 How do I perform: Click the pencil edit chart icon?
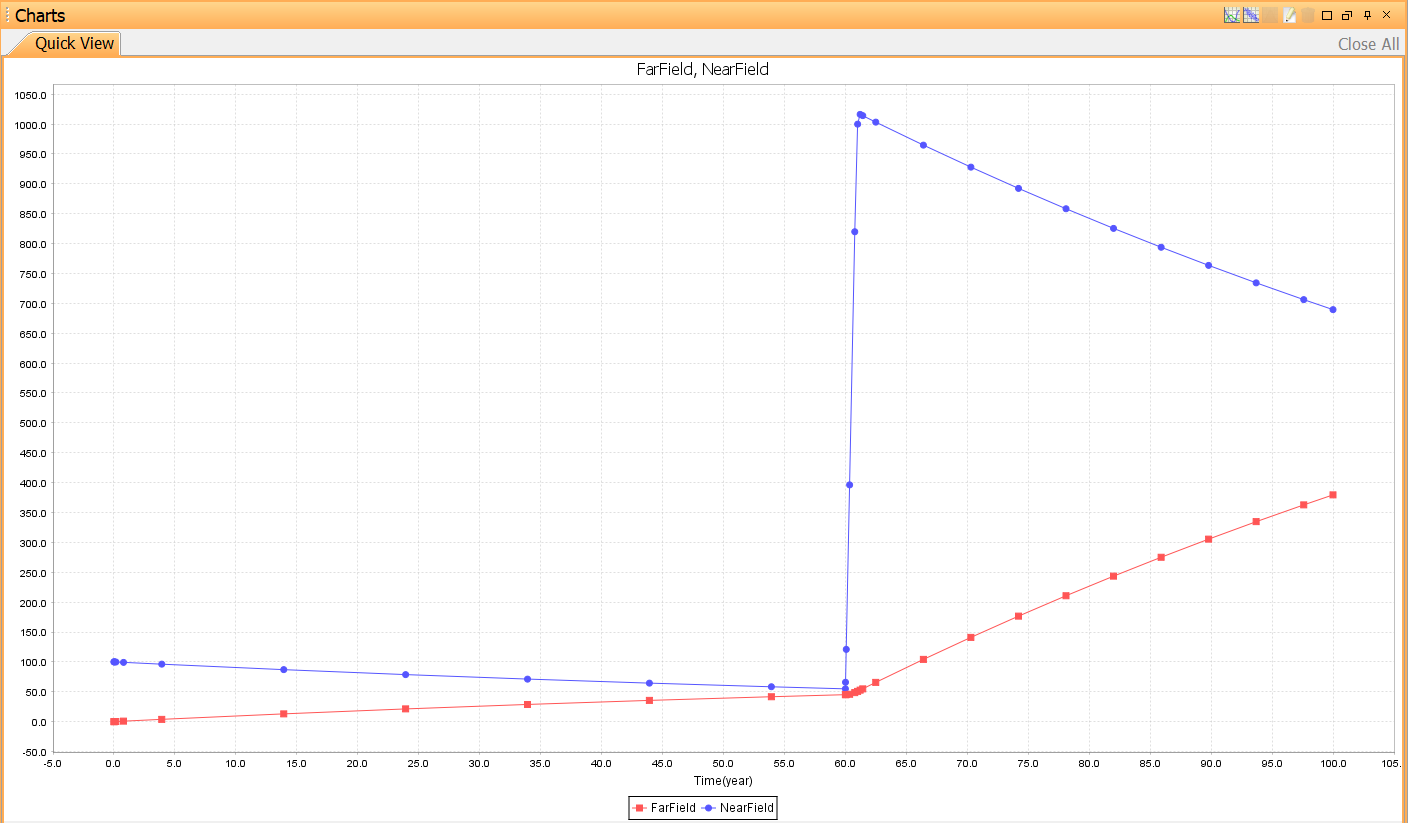point(1289,15)
